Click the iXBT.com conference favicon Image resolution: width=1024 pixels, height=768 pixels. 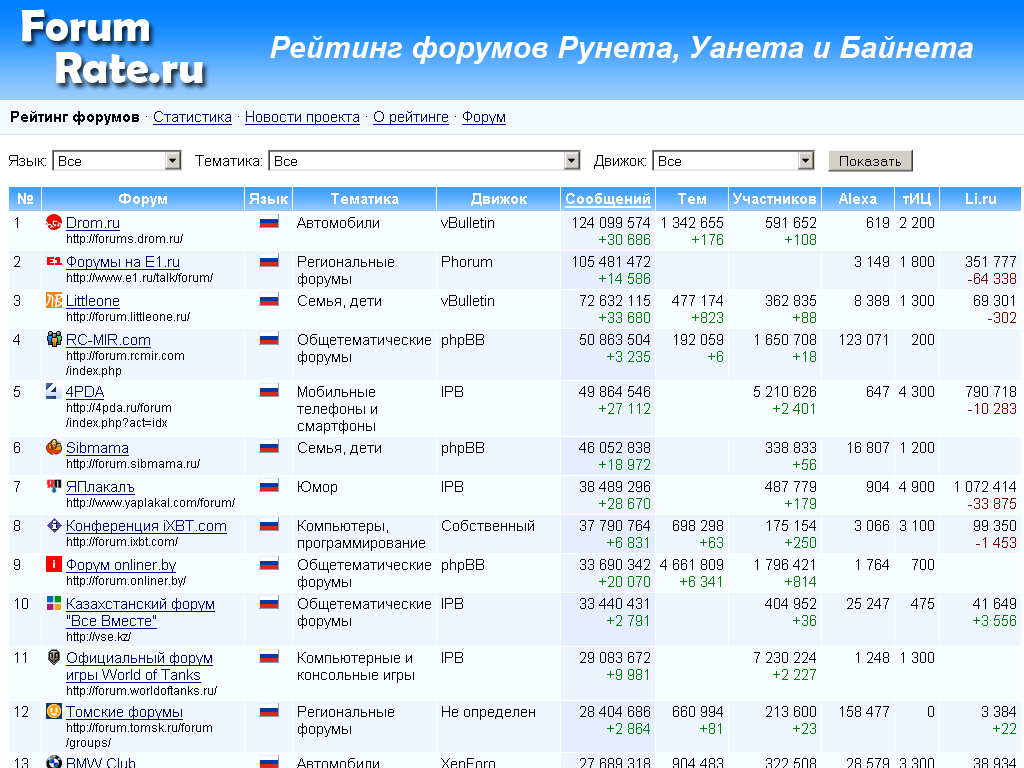(x=54, y=526)
